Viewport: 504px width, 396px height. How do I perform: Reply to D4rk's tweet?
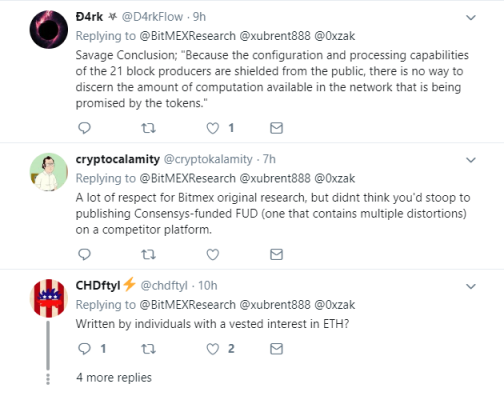point(84,128)
